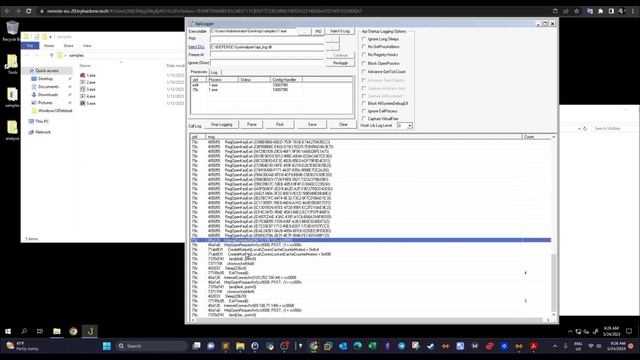Open Desktop in Explorer sidebar
This screenshot has height=360, width=640.
[x=45, y=79]
